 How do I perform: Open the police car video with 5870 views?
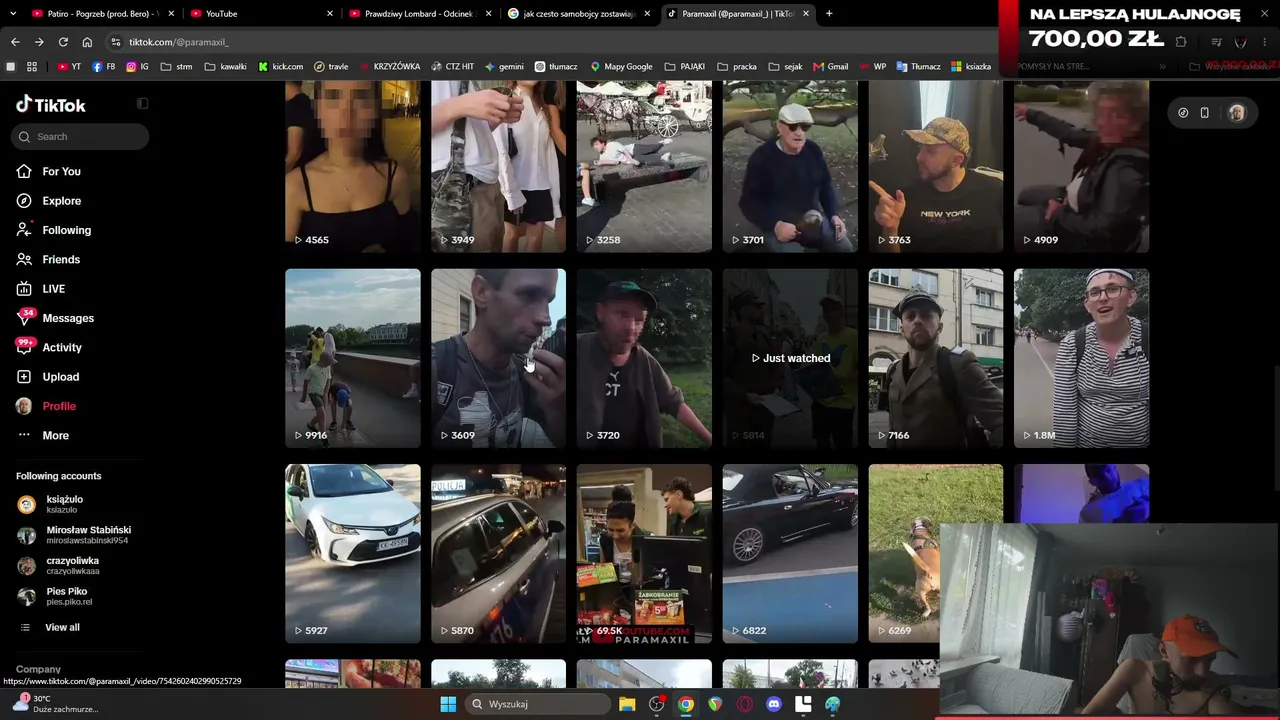click(x=498, y=553)
